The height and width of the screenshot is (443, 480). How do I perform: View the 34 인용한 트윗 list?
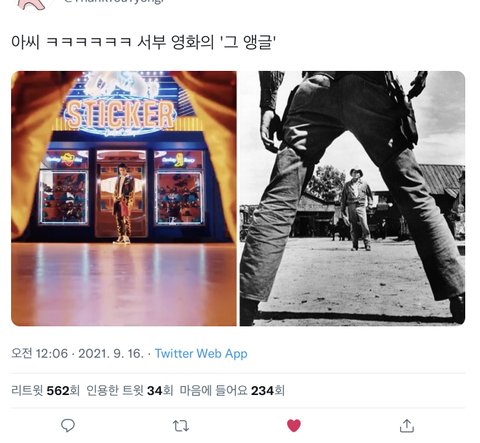(130, 390)
